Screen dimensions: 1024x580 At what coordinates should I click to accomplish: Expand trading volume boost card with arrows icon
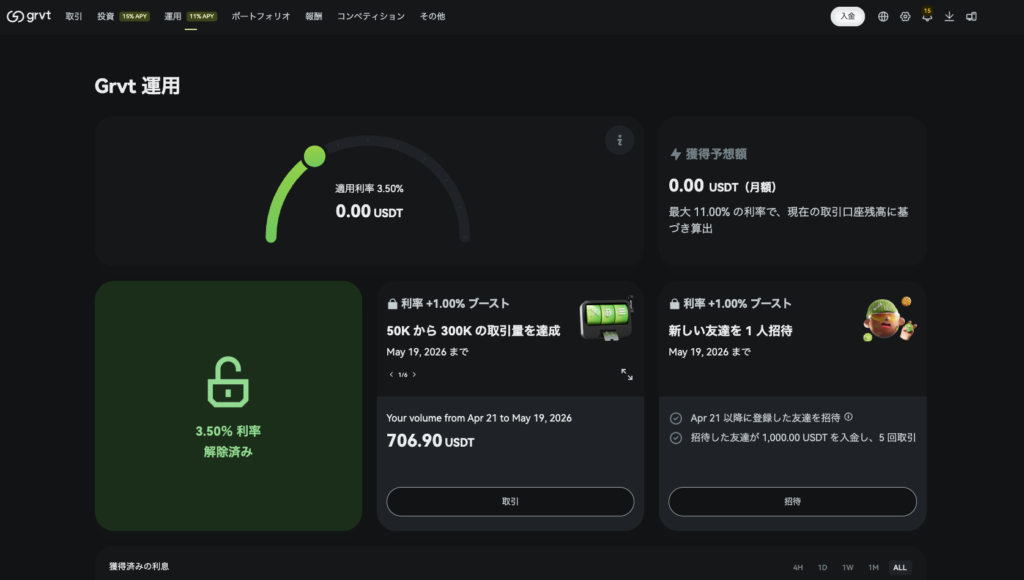pos(627,374)
